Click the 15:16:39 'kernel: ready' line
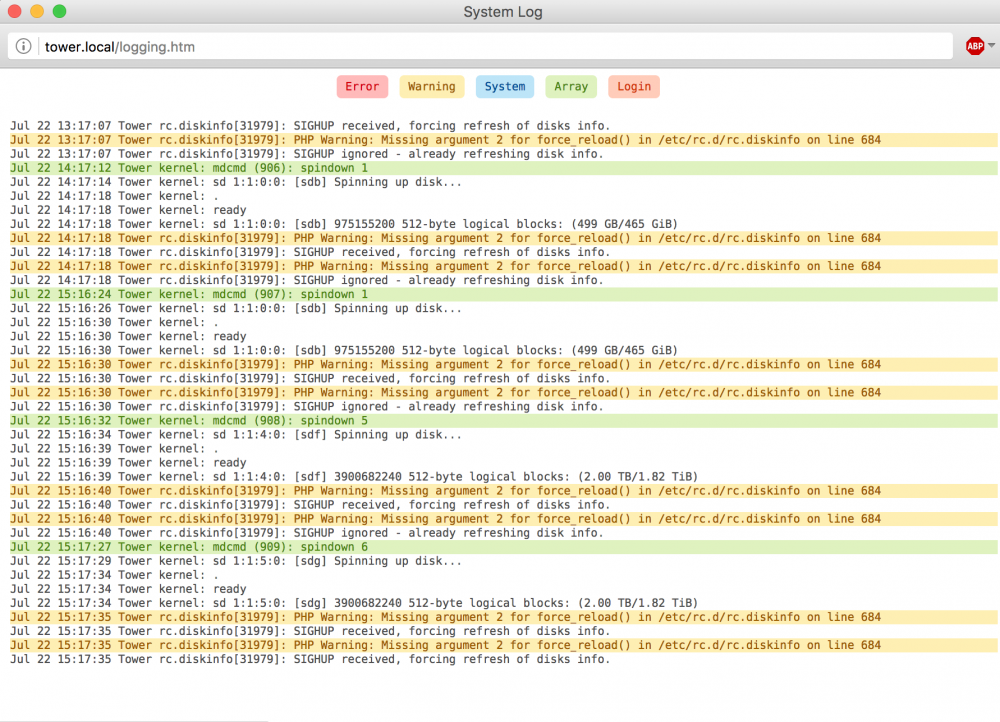1000x722 pixels. point(128,462)
